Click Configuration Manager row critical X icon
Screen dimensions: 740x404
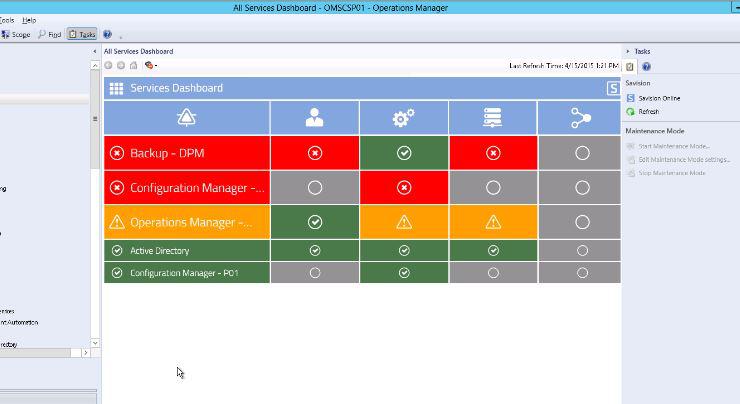pyautogui.click(x=117, y=188)
